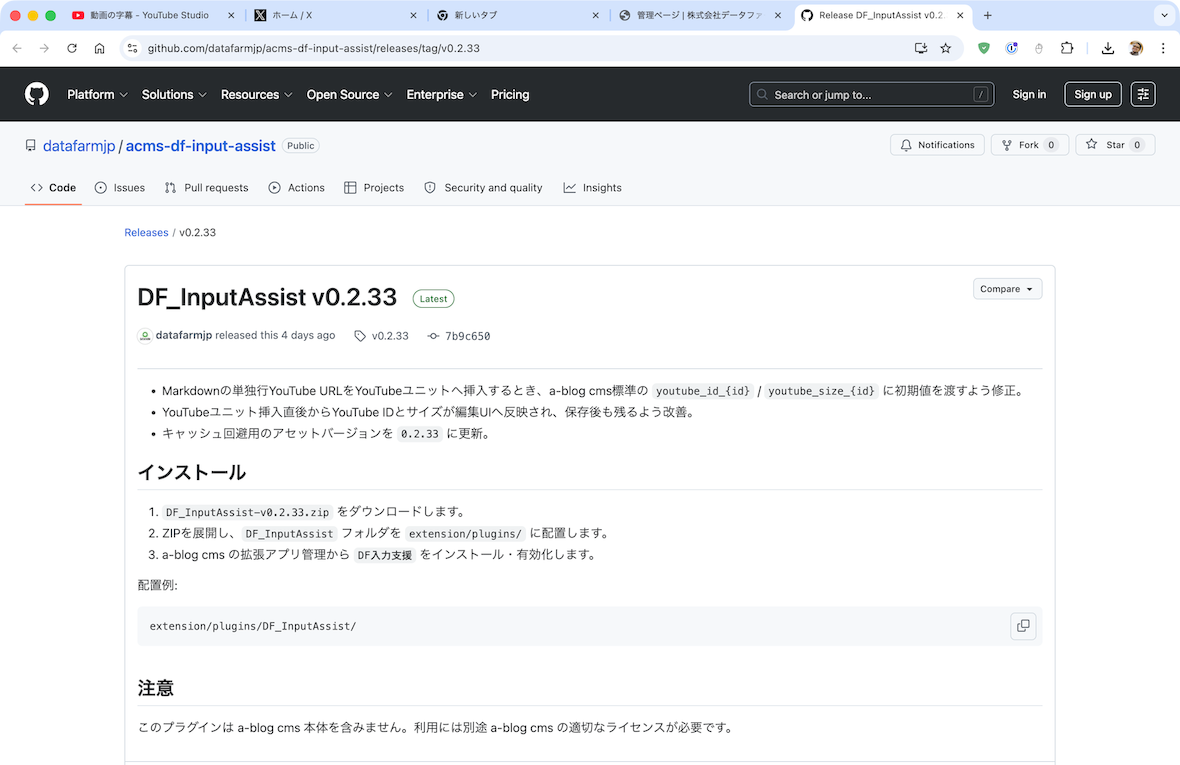Open the header appearance settings icon
1180x765 pixels.
[x=1142, y=94]
